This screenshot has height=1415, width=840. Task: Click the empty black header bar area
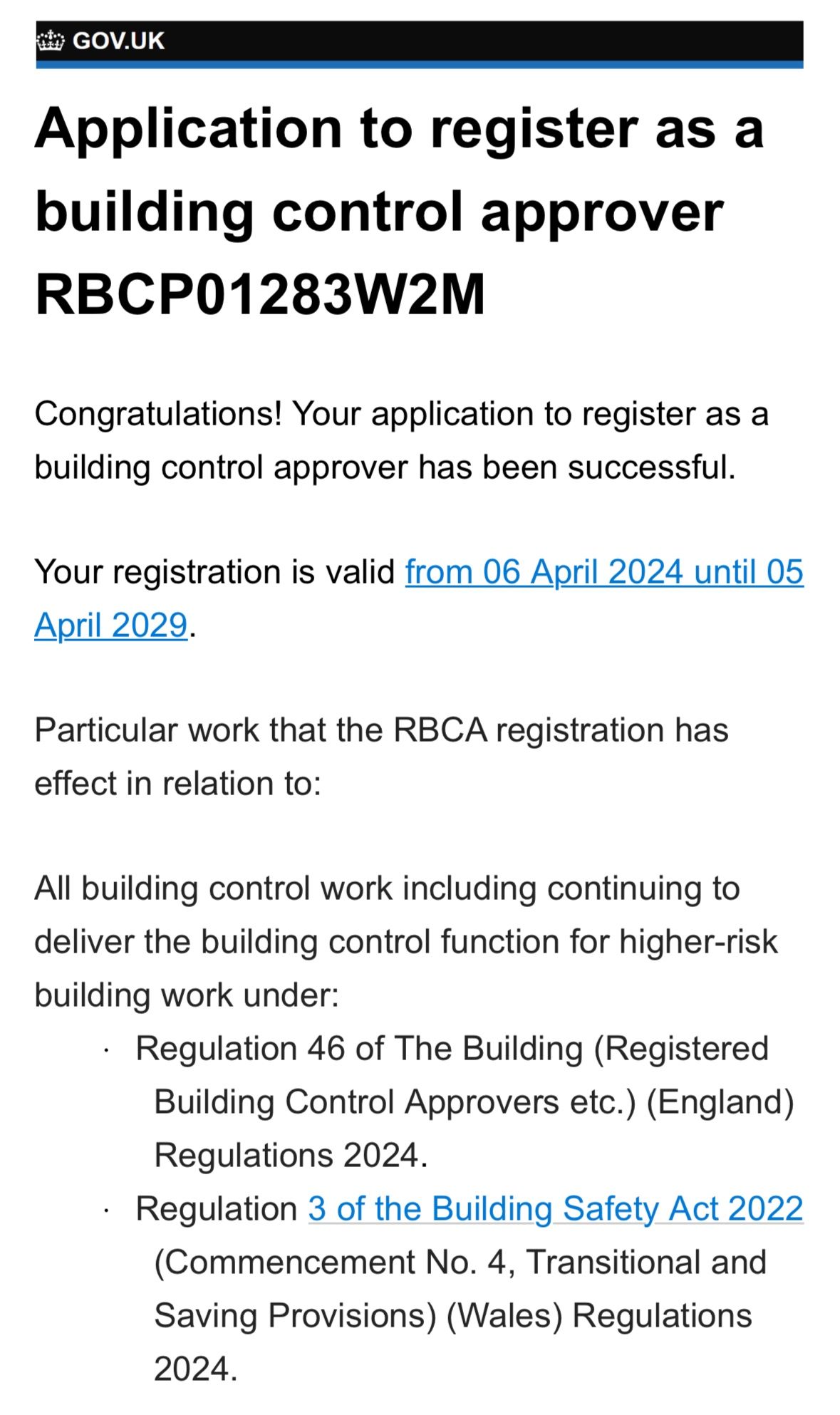[484, 41]
